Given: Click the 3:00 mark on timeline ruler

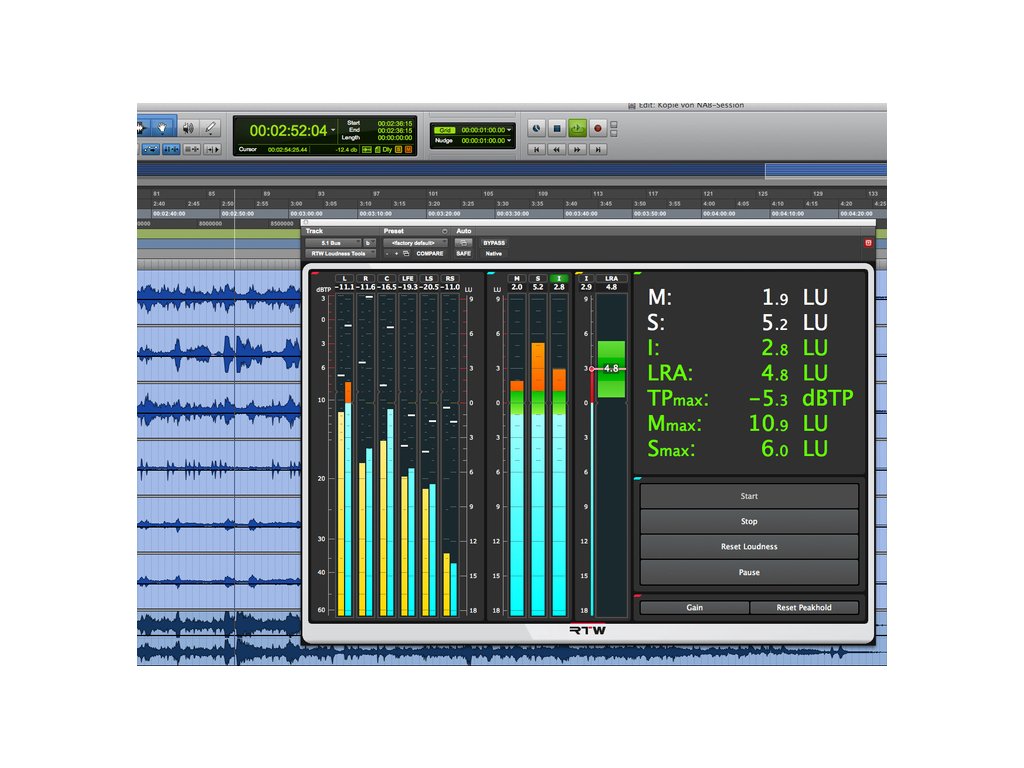Looking at the screenshot, I should [296, 204].
